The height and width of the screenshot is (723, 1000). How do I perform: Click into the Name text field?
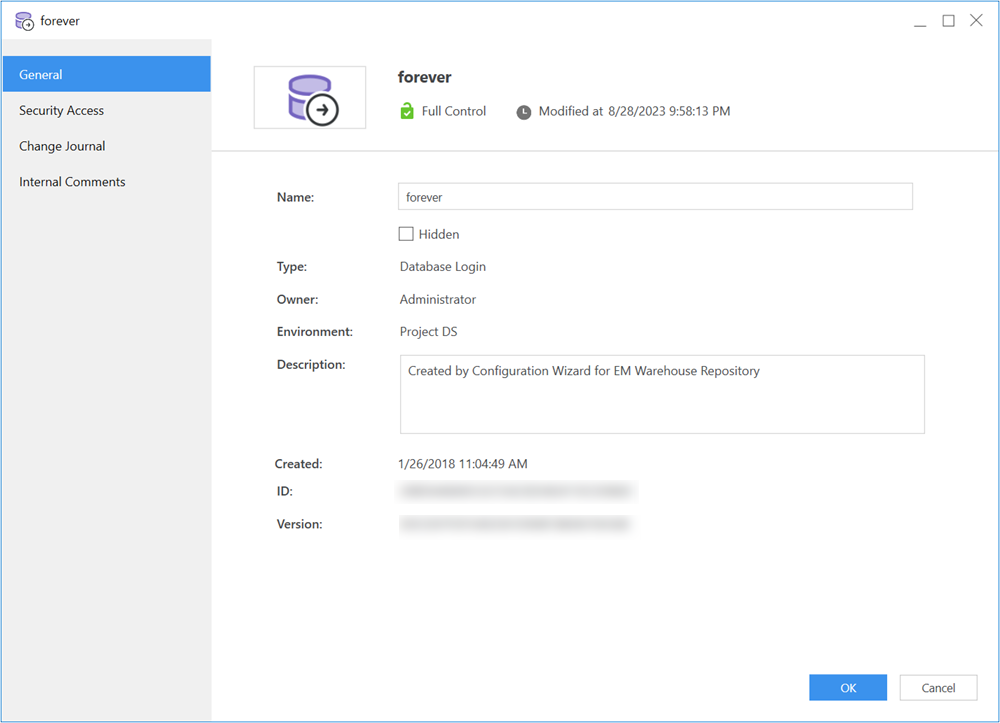pos(655,197)
